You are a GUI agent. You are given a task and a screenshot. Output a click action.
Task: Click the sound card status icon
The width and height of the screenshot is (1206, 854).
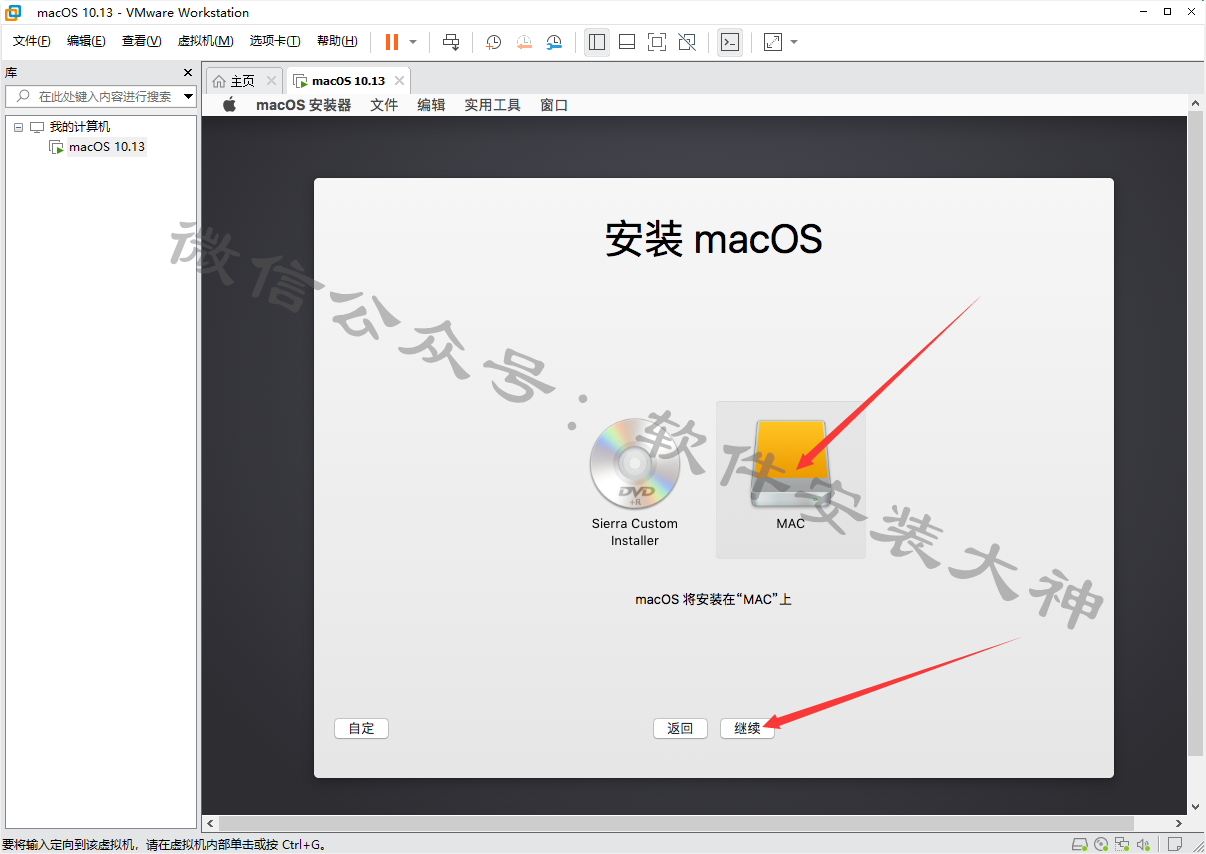[1144, 845]
